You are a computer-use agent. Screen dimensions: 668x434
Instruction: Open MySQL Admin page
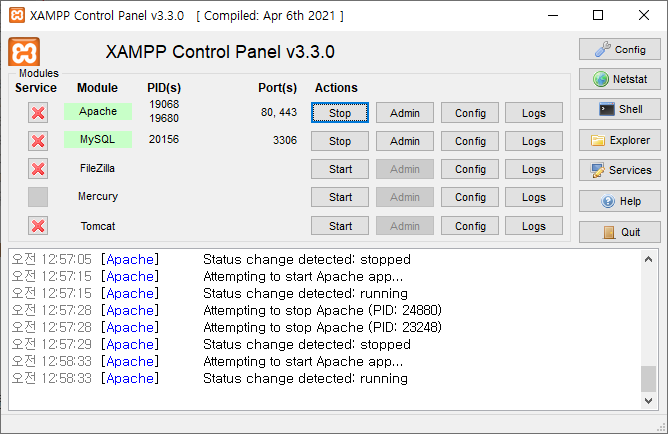[405, 141]
